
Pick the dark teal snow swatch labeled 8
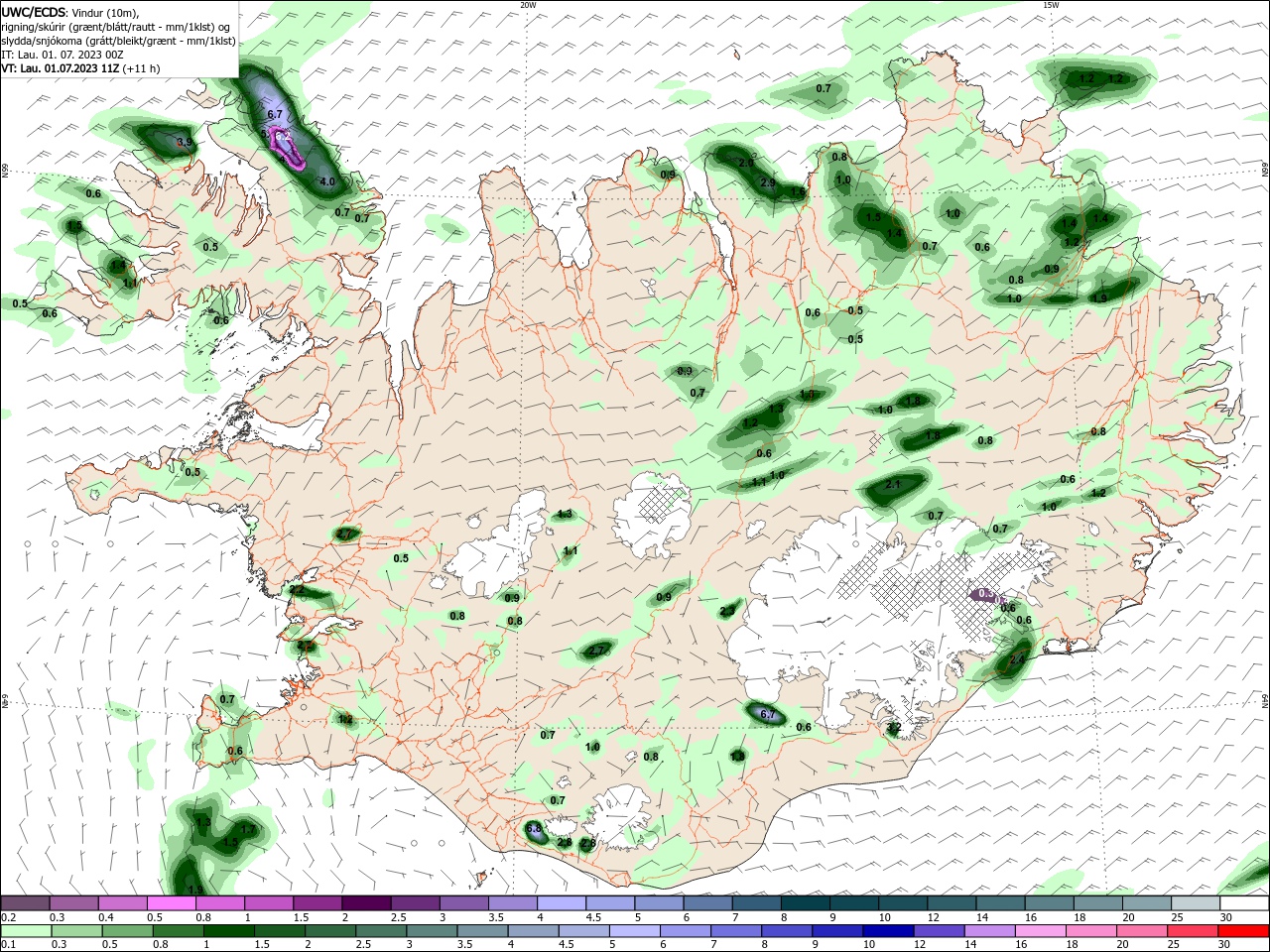coord(805,902)
